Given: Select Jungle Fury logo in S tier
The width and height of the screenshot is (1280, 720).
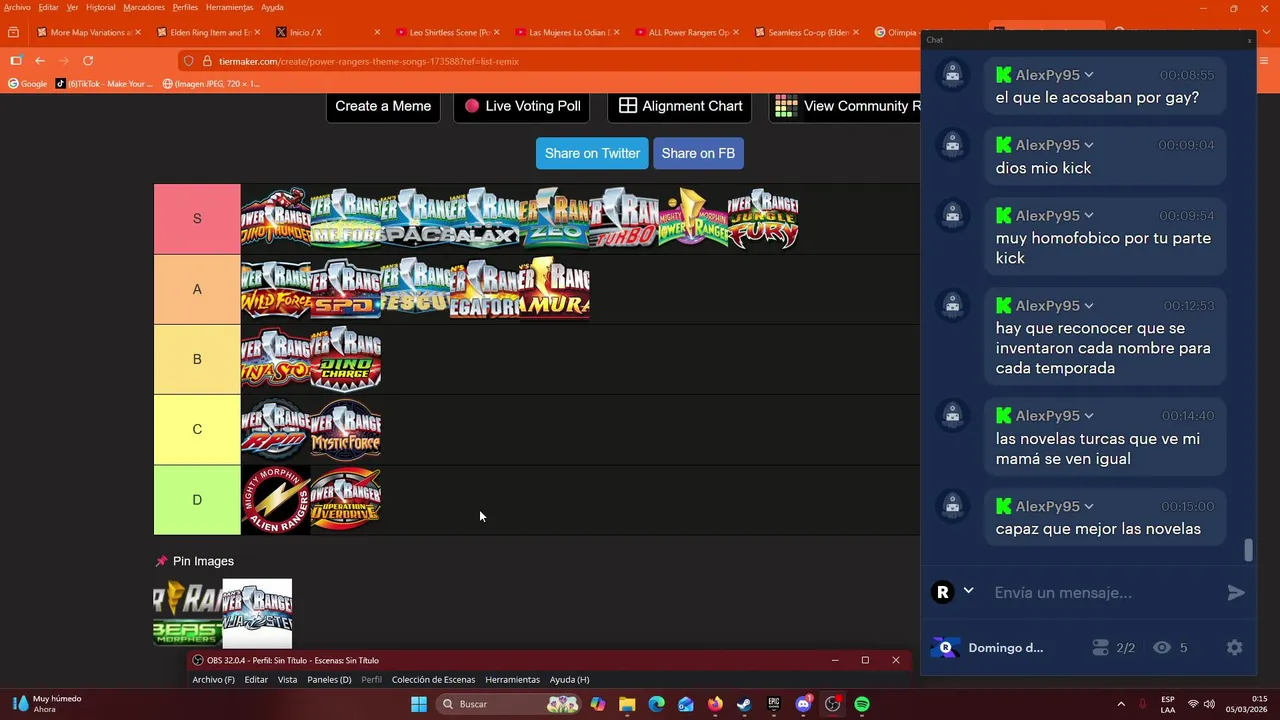Looking at the screenshot, I should [763, 219].
